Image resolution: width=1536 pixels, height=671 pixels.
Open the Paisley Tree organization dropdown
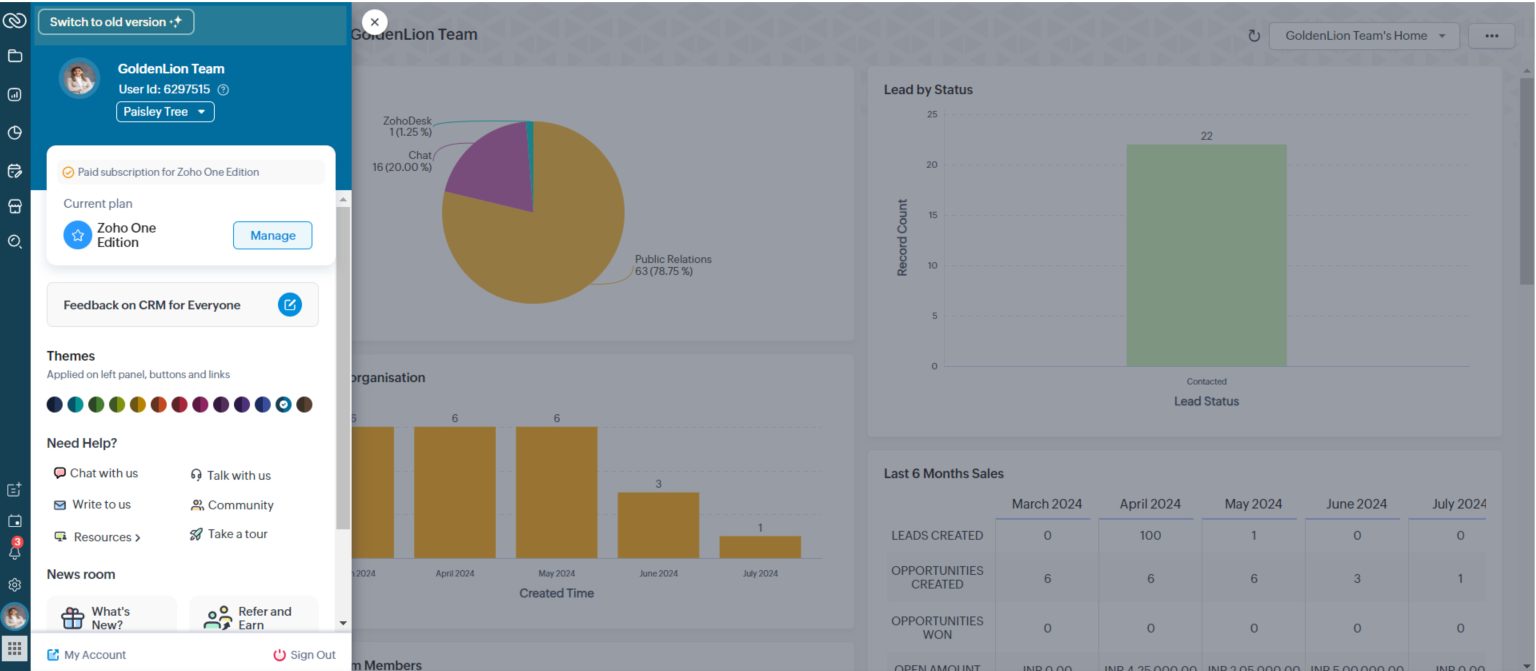coord(165,111)
